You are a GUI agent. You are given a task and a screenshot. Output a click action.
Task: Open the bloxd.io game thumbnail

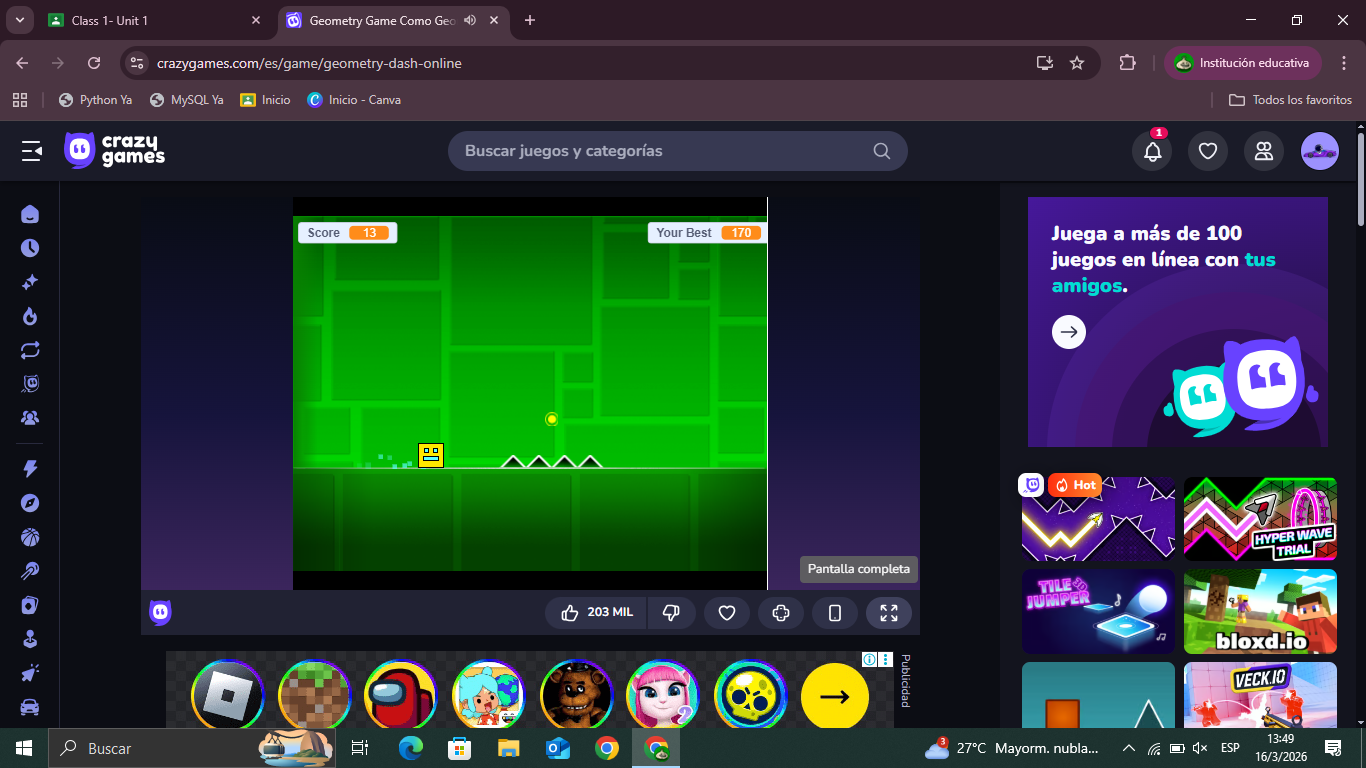(x=1260, y=611)
